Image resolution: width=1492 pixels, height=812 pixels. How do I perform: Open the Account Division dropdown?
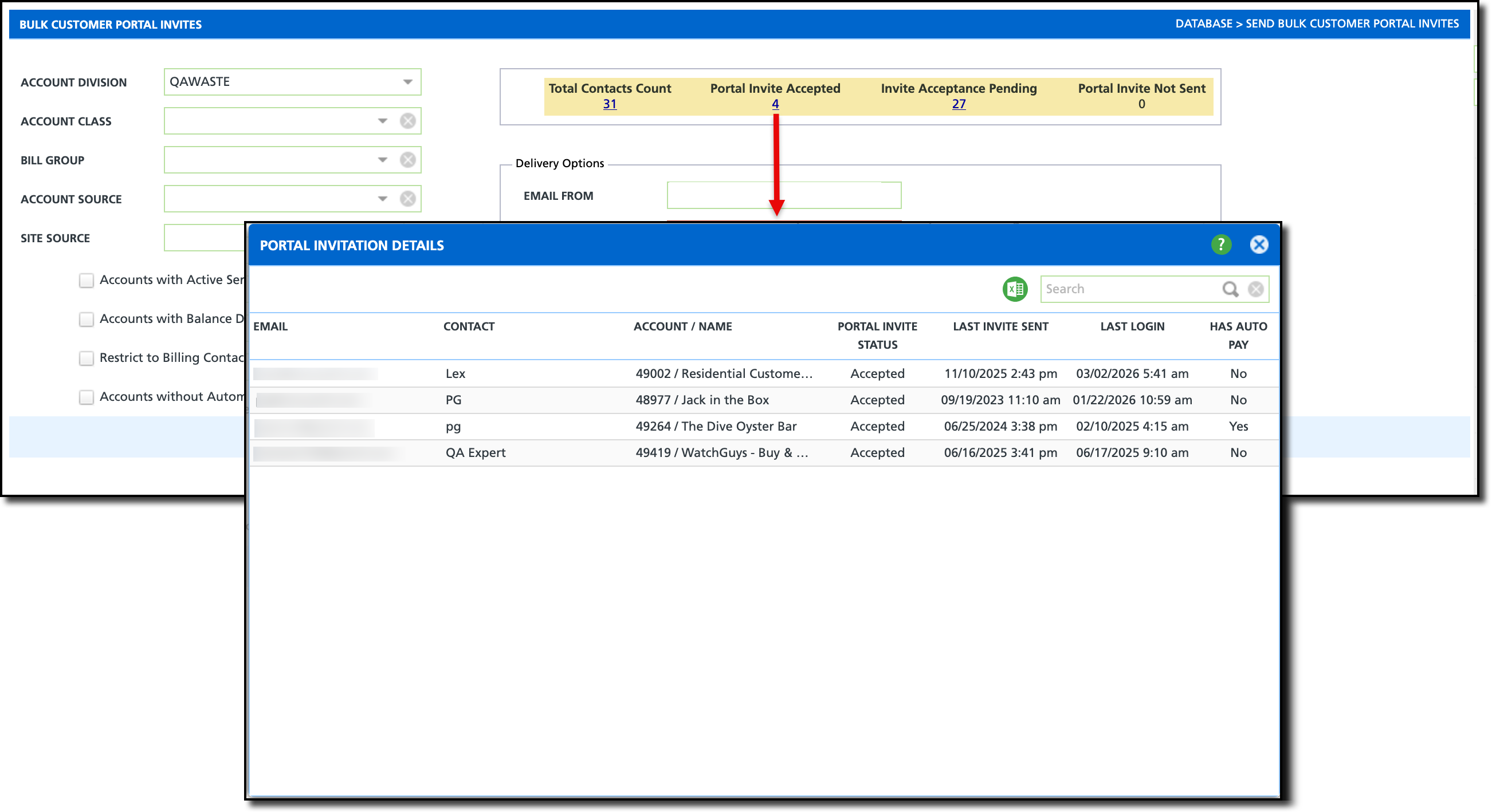point(408,82)
